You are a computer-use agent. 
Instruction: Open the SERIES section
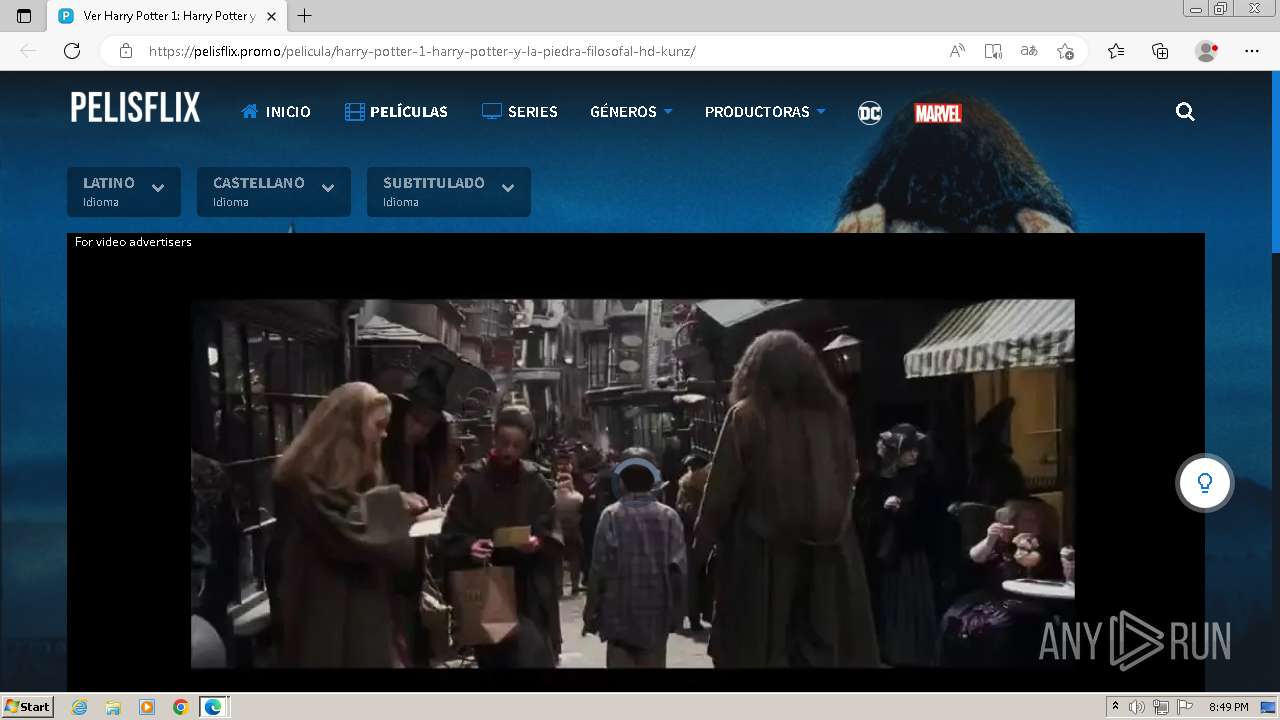pyautogui.click(x=520, y=112)
